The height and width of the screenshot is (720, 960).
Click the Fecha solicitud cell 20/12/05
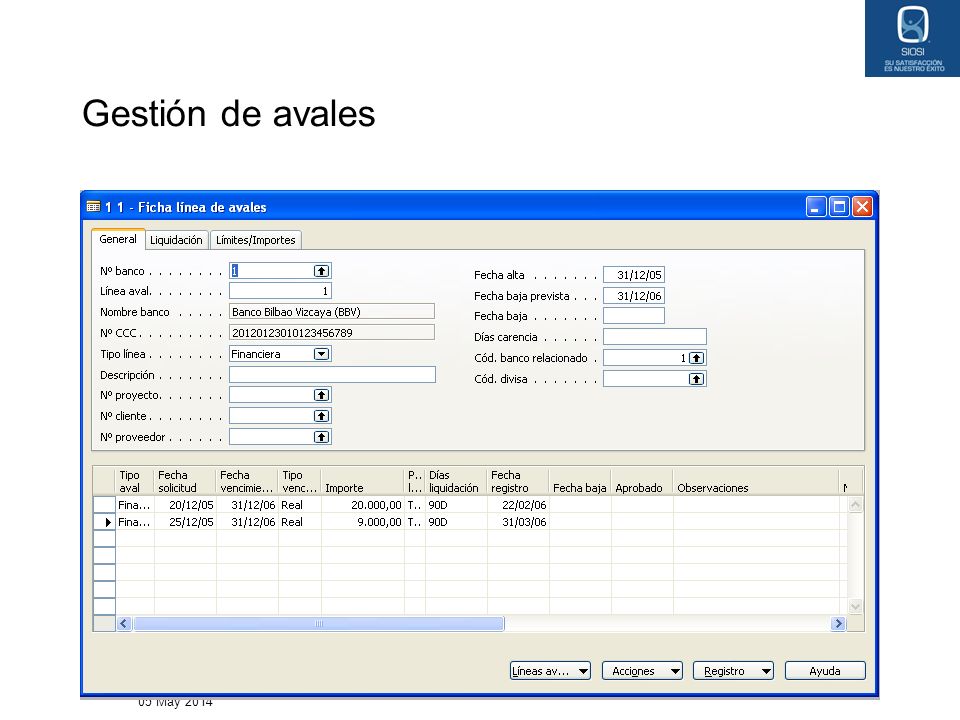pyautogui.click(x=185, y=505)
